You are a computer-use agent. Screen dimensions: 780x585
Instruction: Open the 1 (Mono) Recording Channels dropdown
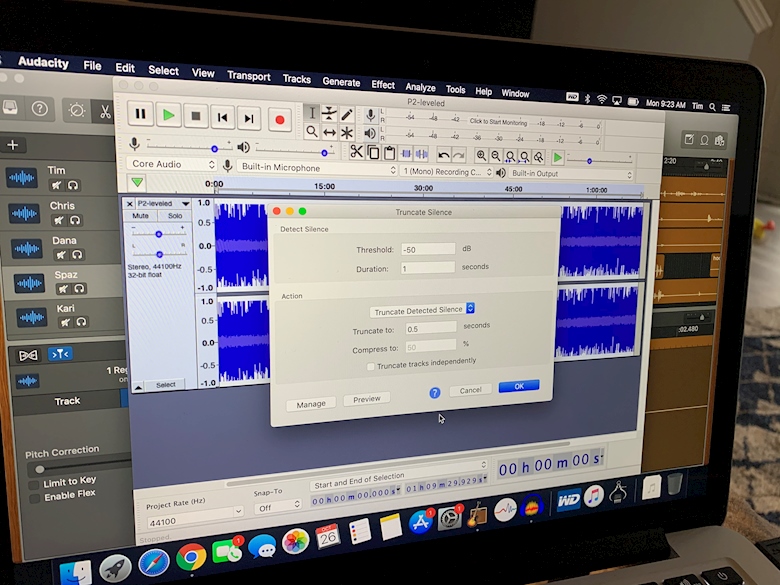[446, 172]
